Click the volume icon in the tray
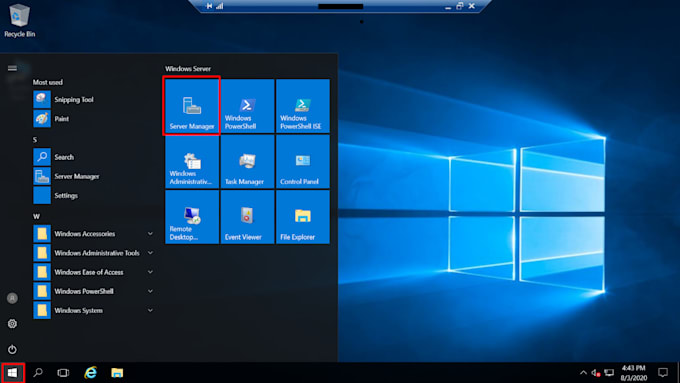680x383 pixels. coord(595,373)
